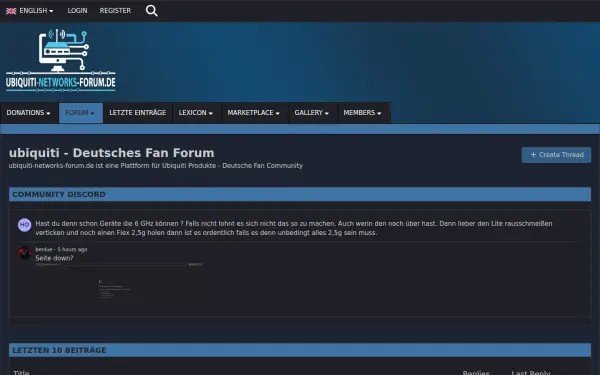Click 'ubiquiti - Deutsches Fan Forum' heading
Image resolution: width=600 pixels, height=375 pixels.
coord(111,153)
